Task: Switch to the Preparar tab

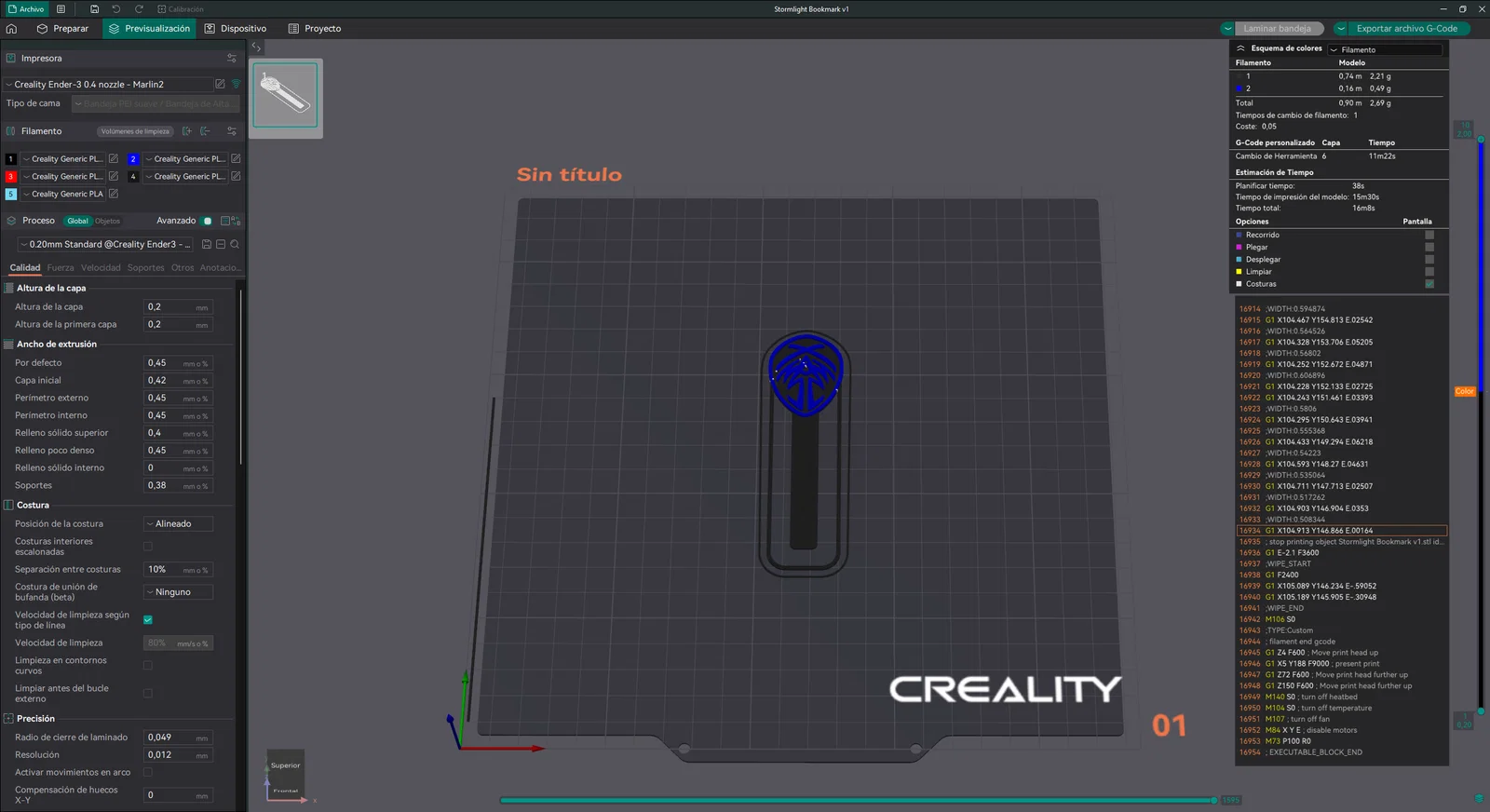Action: (63, 29)
